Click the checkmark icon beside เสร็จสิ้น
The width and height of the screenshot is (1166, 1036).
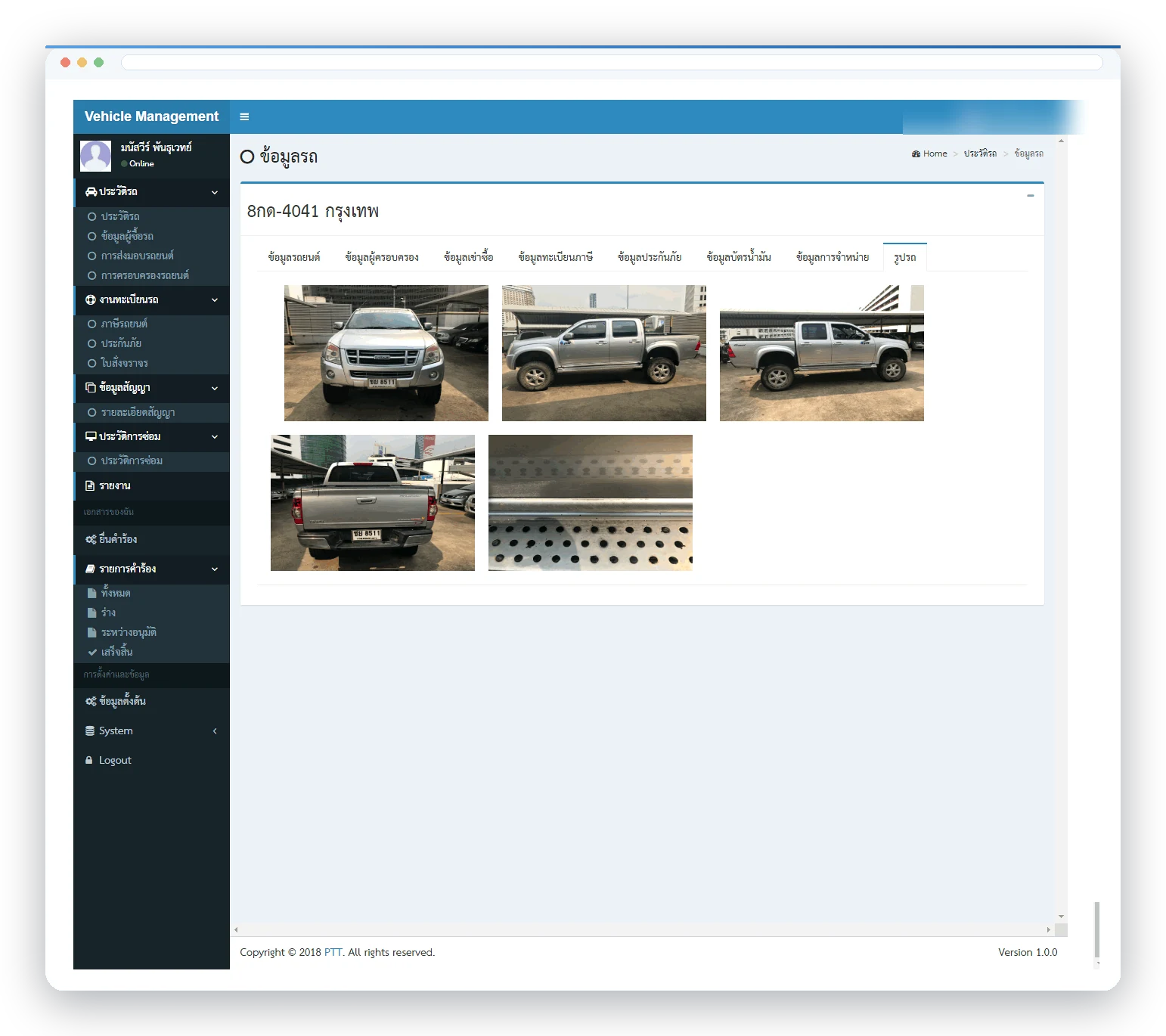tap(92, 652)
